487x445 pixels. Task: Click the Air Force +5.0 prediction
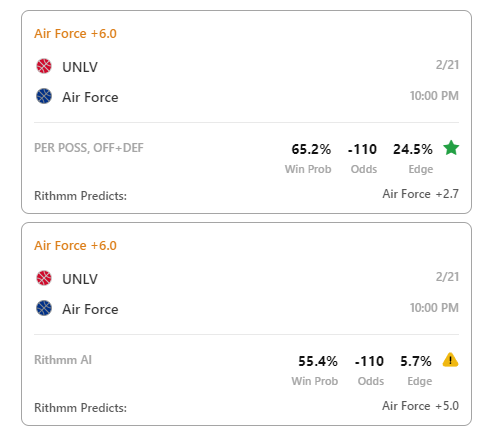click(421, 406)
